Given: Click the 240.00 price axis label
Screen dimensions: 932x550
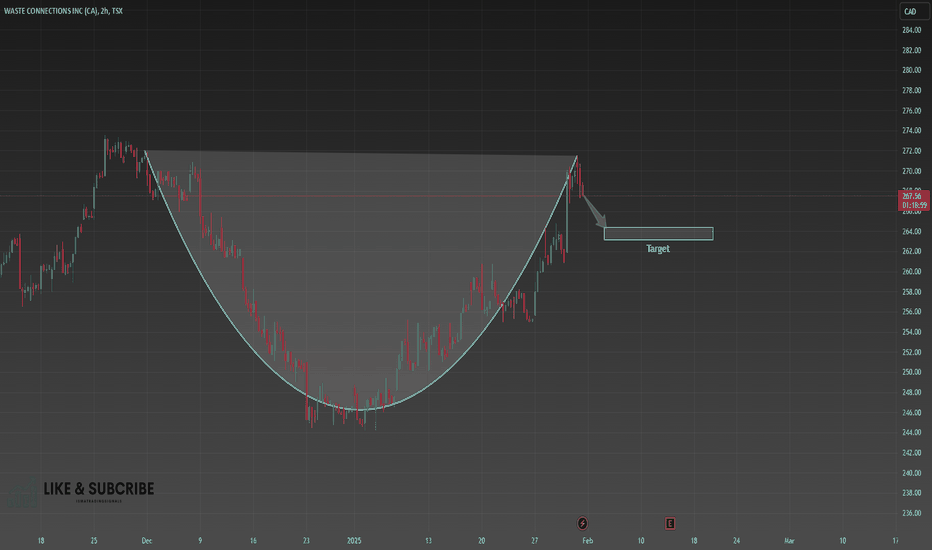Looking at the screenshot, I should click(911, 473).
